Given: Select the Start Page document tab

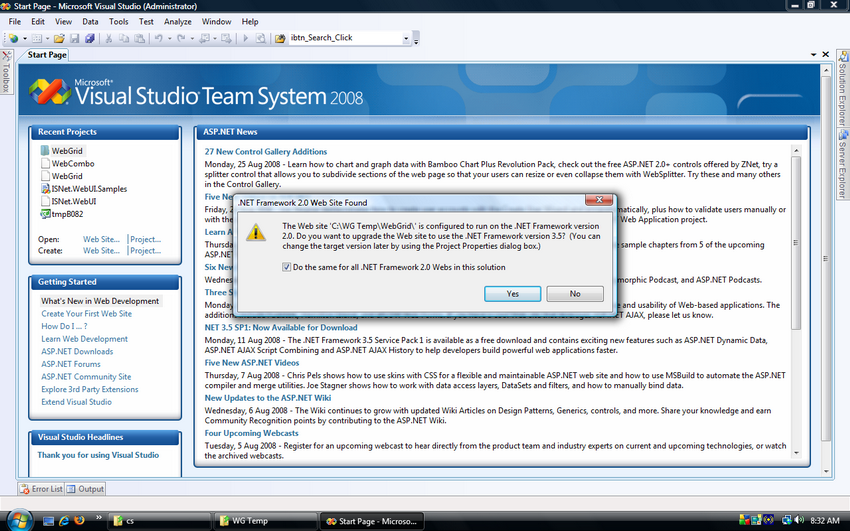Looking at the screenshot, I should tap(47, 55).
